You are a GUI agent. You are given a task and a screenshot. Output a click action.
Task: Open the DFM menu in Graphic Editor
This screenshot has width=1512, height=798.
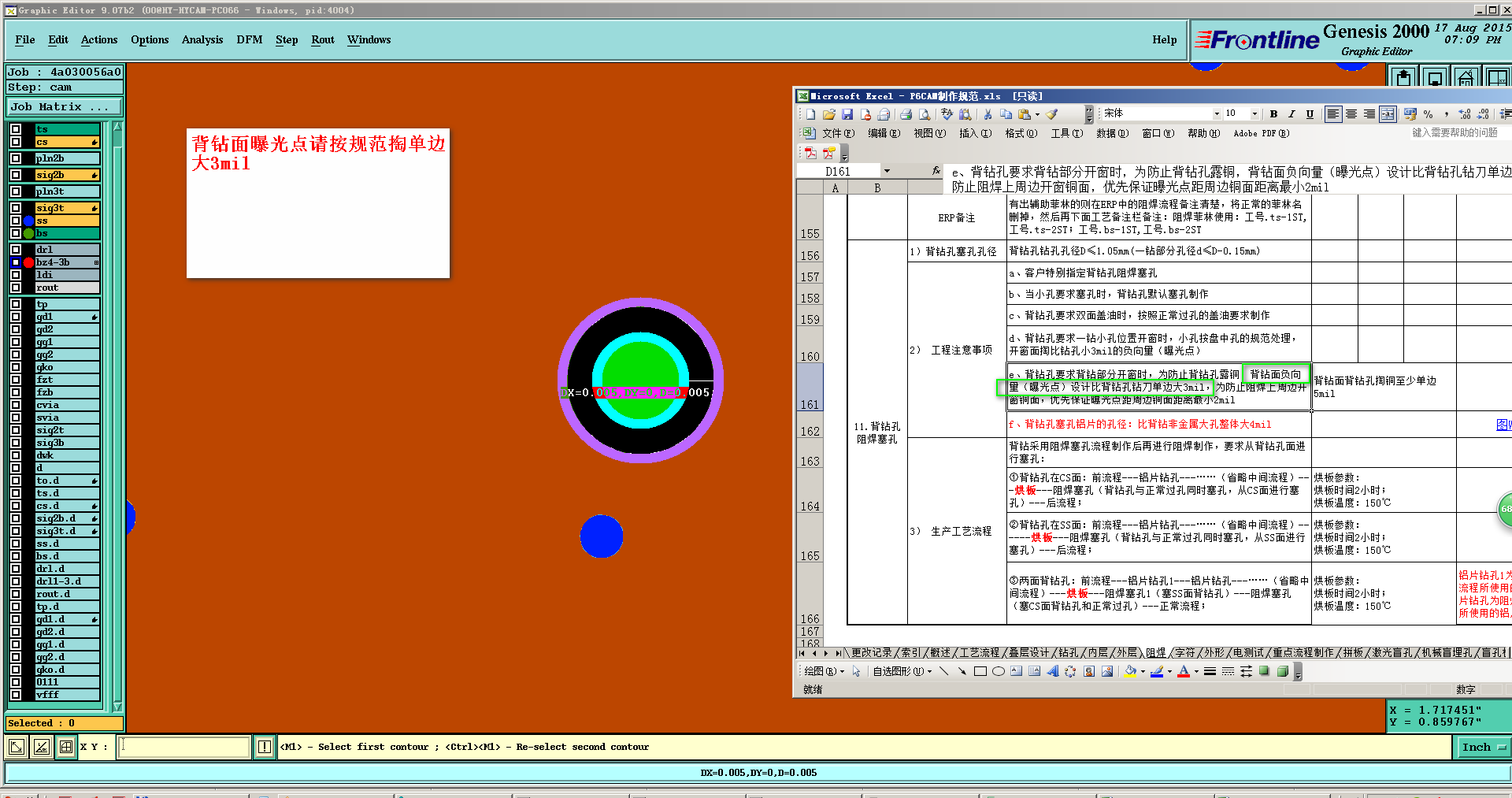tap(250, 39)
